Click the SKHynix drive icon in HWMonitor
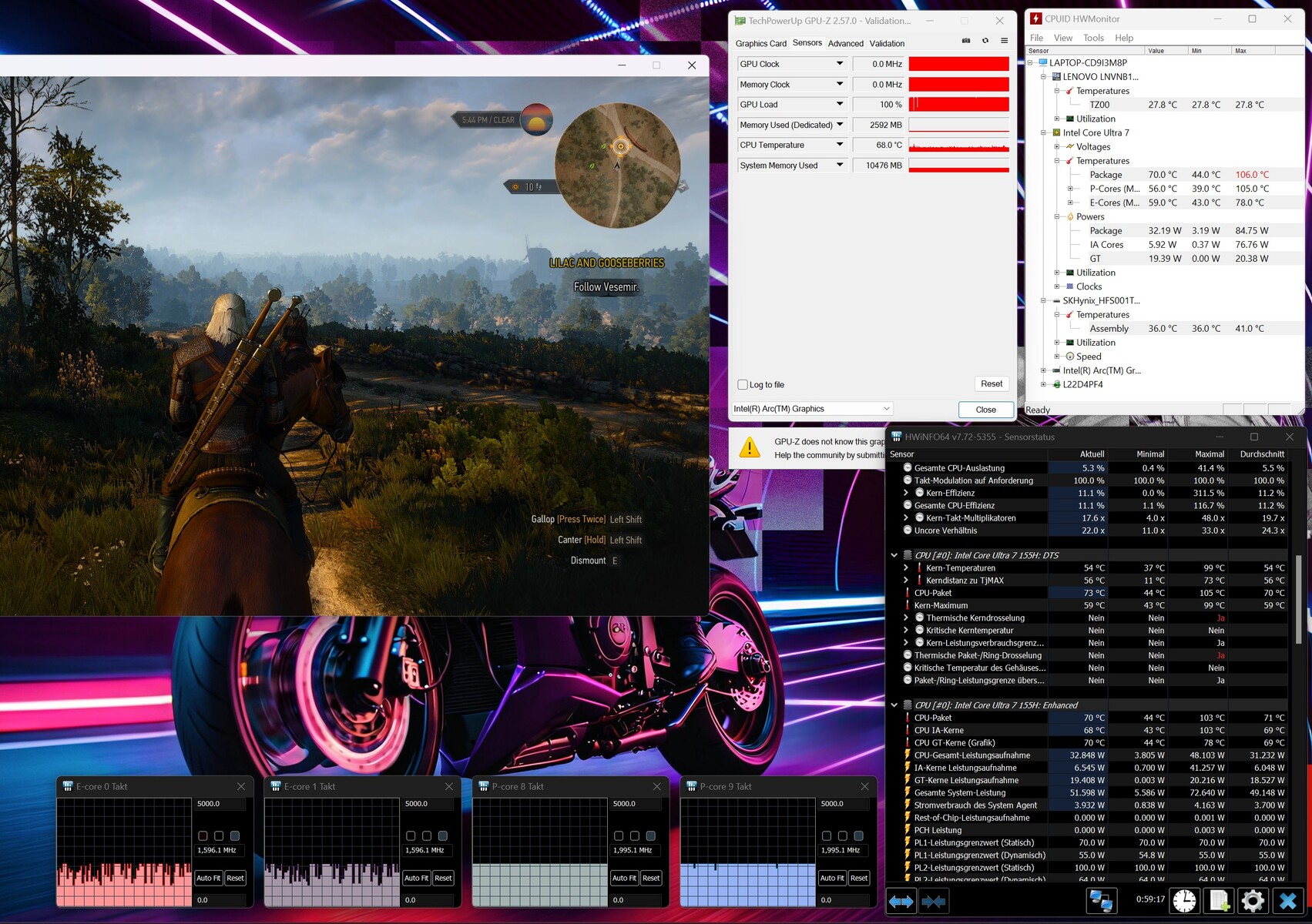The width and height of the screenshot is (1312, 924). 1056,300
